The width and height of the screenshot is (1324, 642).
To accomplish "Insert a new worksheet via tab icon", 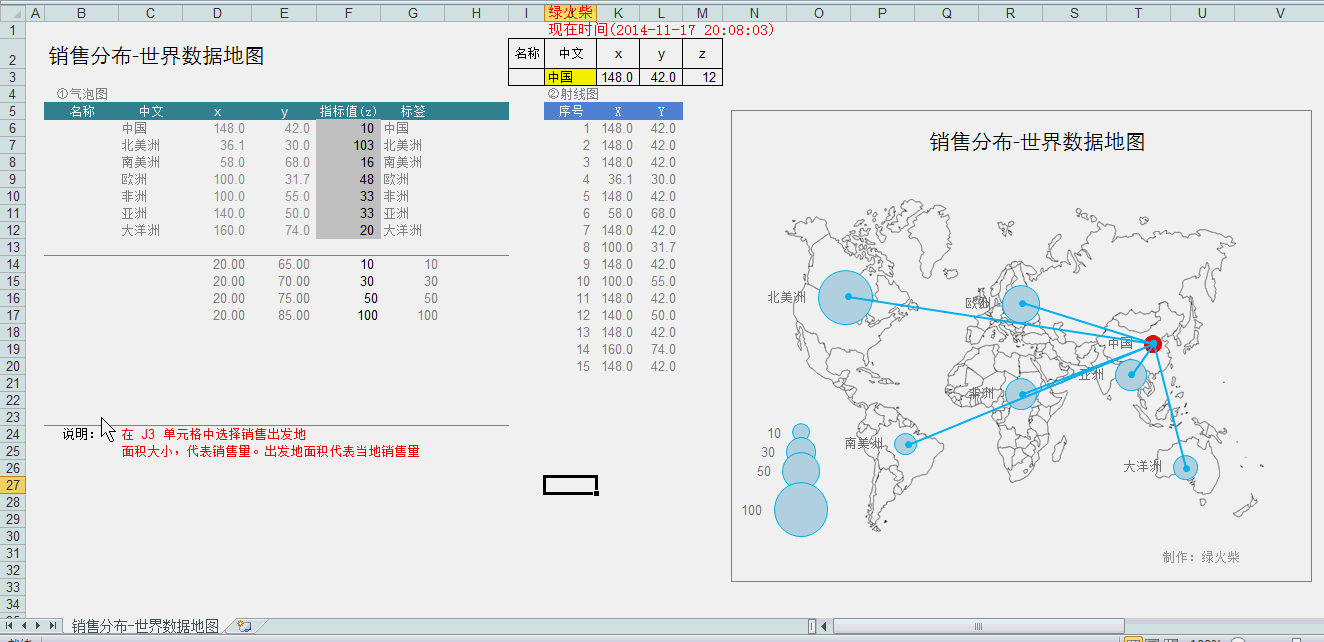I will pyautogui.click(x=242, y=626).
